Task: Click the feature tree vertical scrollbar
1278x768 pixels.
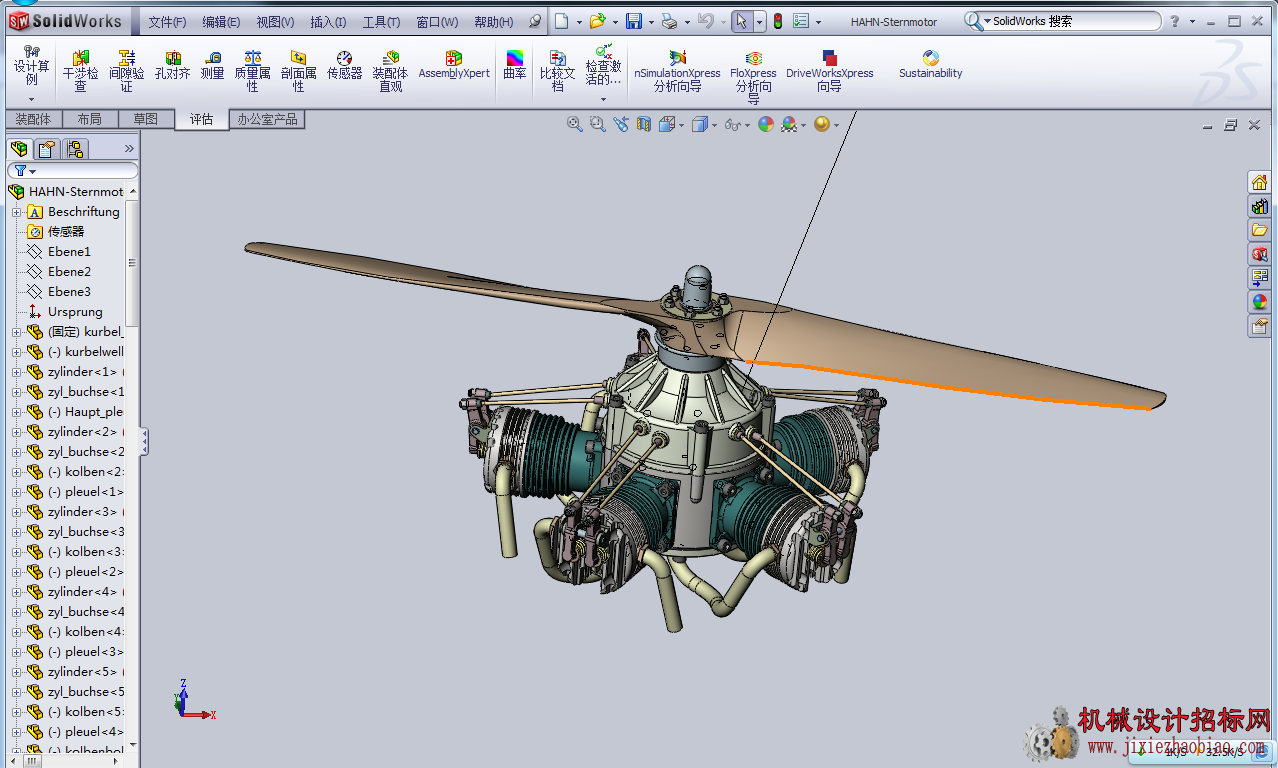Action: pos(132,262)
